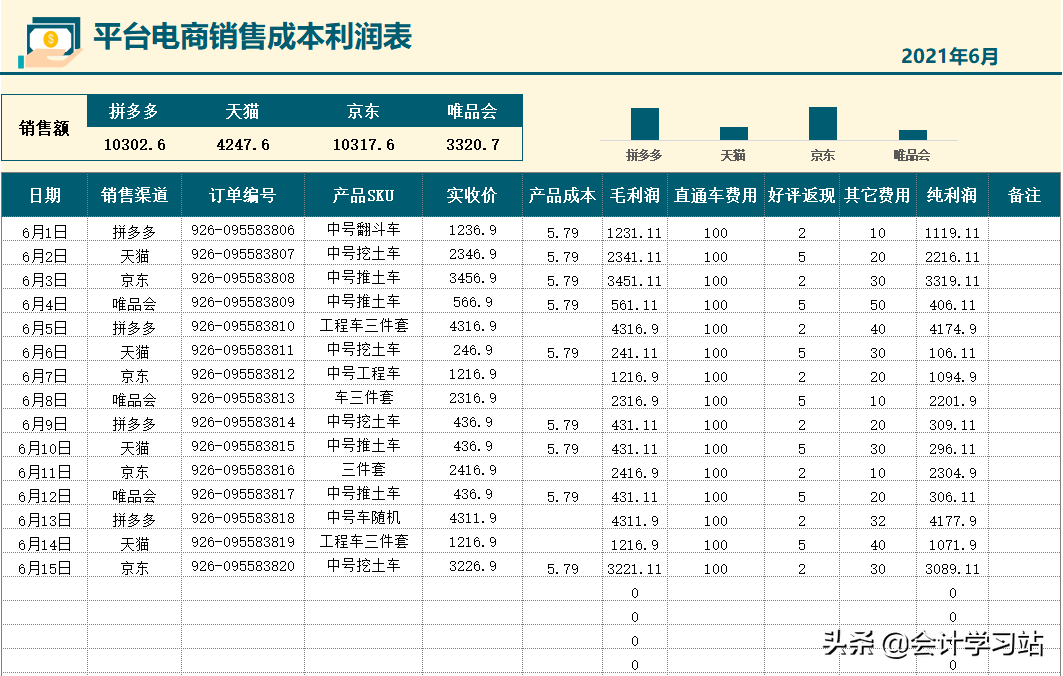This screenshot has width=1063, height=676.
Task: Select the 566.9 price cell
Action: pos(473,302)
